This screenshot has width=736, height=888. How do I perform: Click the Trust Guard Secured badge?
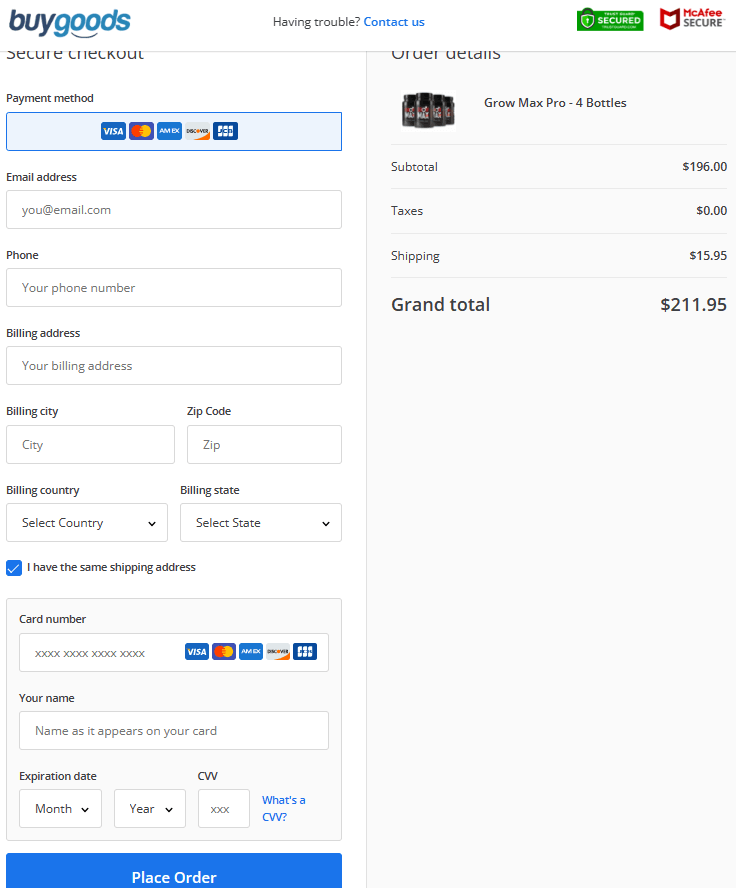[x=610, y=18]
